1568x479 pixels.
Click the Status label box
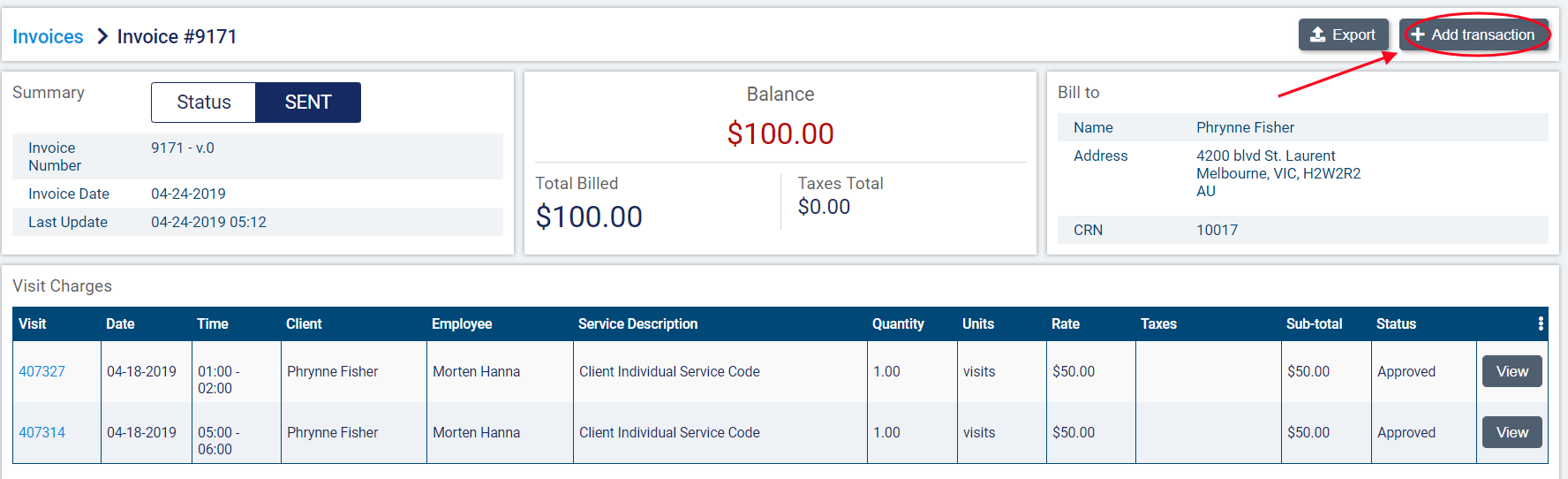click(x=204, y=103)
